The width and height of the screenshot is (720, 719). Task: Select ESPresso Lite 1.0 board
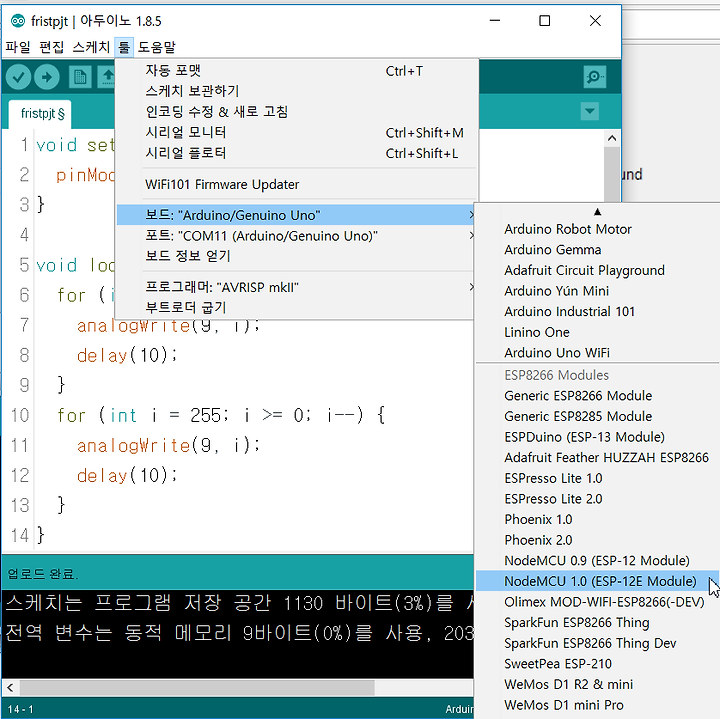click(598, 478)
